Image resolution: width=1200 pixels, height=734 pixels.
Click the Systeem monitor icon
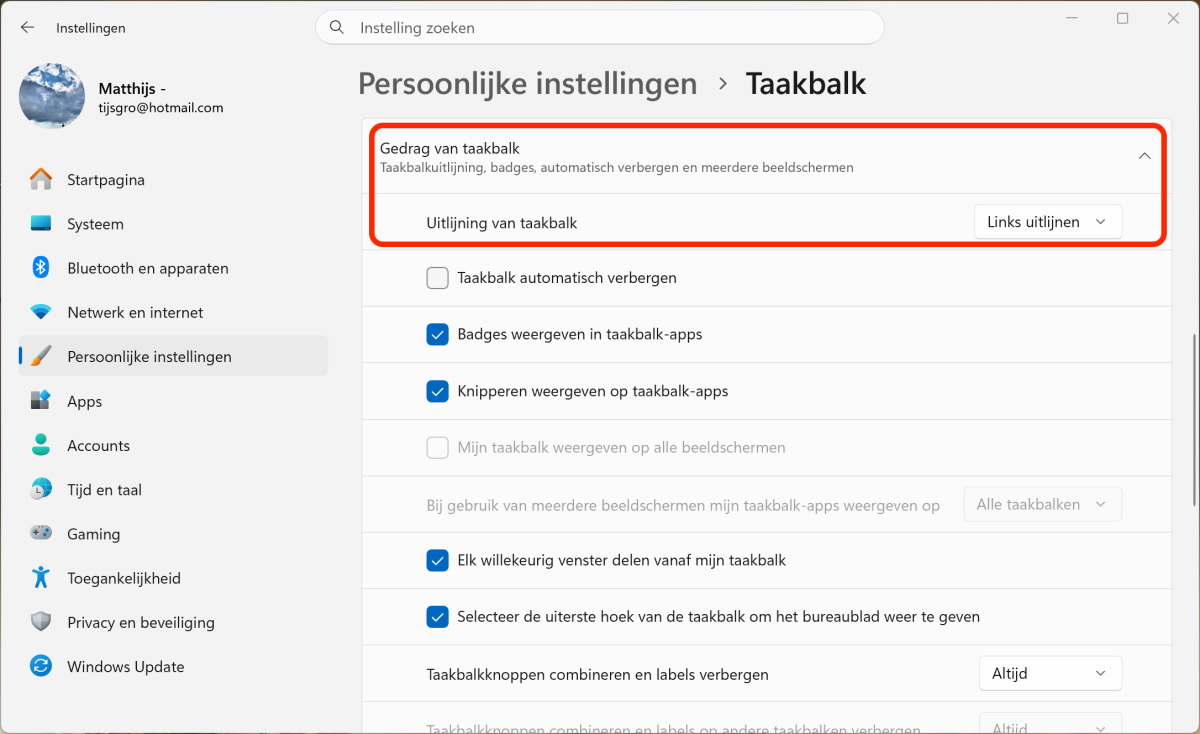41,224
